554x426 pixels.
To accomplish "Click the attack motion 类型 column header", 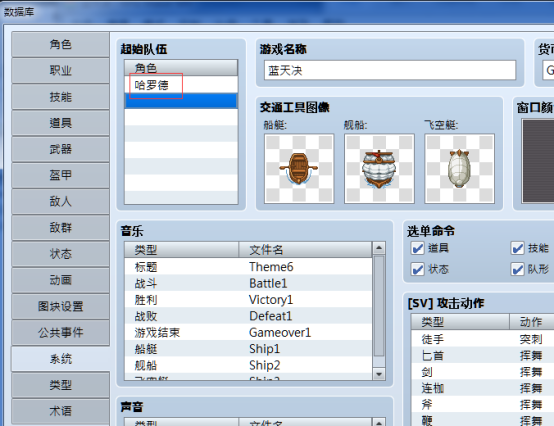I will [460, 322].
